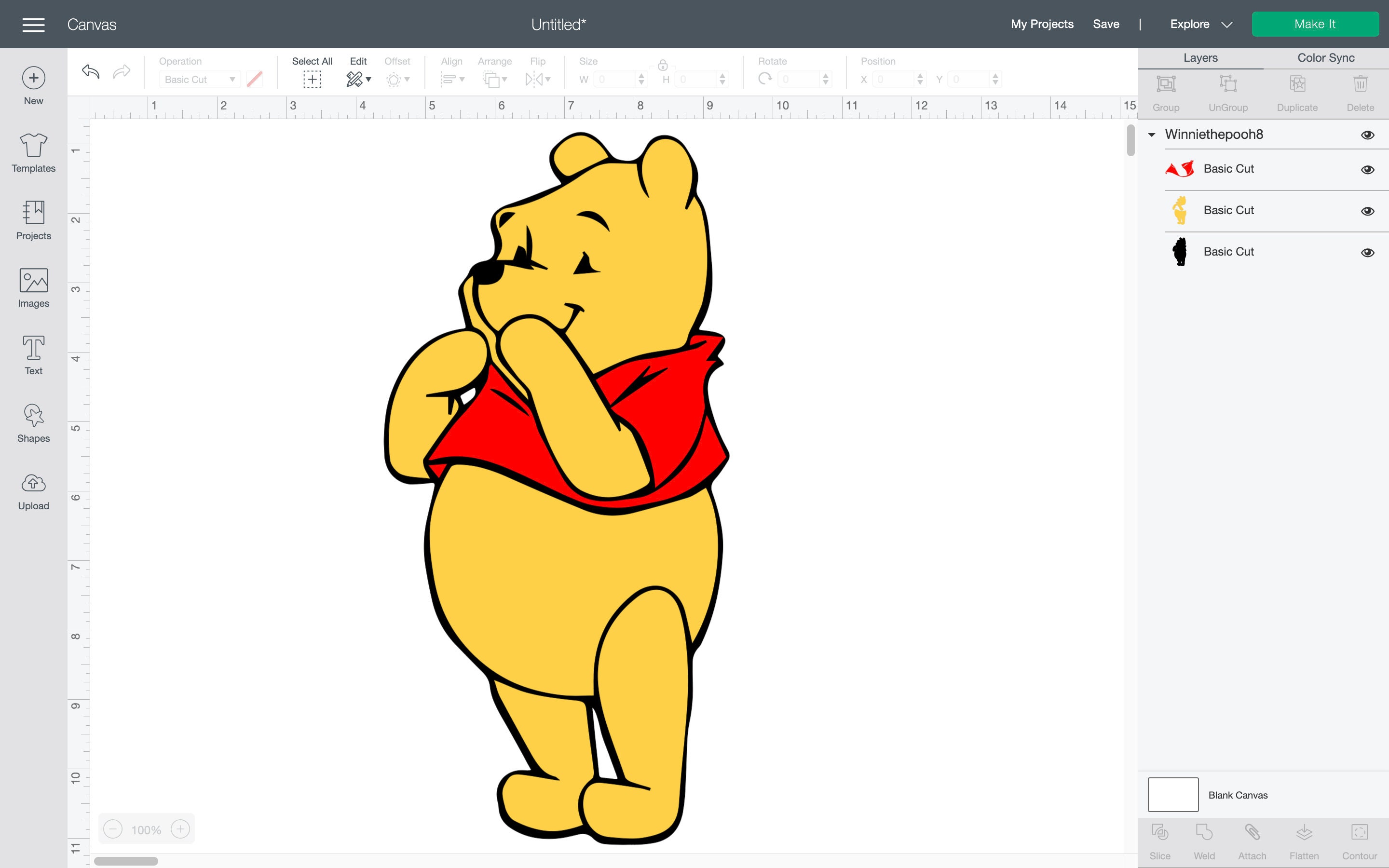1389x868 pixels.
Task: Open the Offset dropdown
Action: [x=398, y=79]
